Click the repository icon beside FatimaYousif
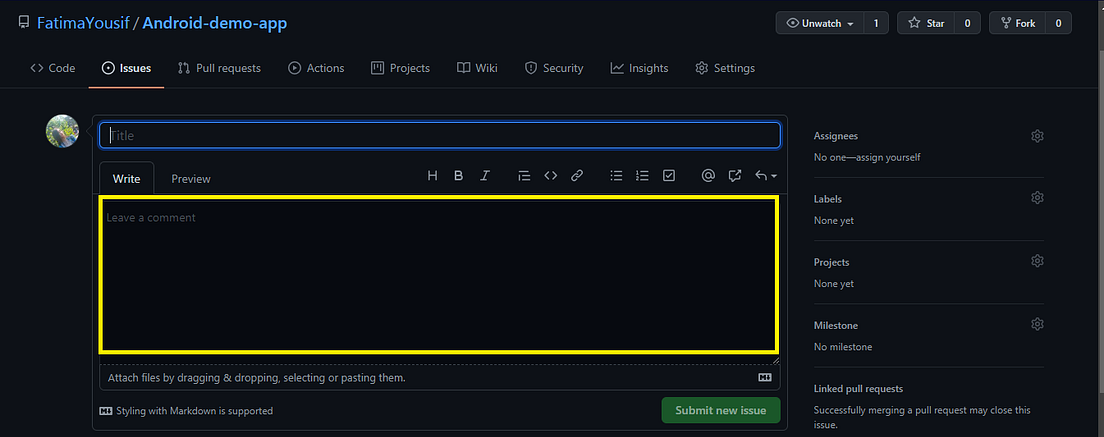 point(23,23)
